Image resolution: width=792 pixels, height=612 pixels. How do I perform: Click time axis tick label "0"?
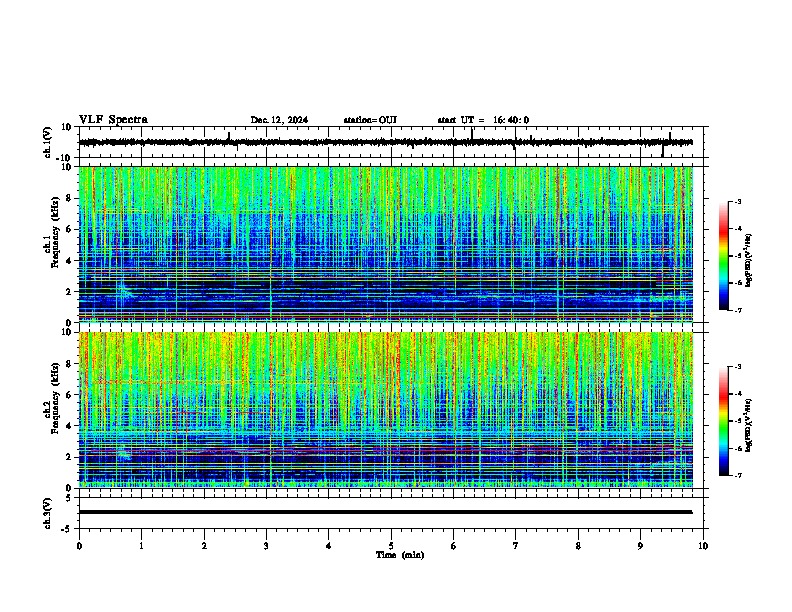click(x=79, y=546)
